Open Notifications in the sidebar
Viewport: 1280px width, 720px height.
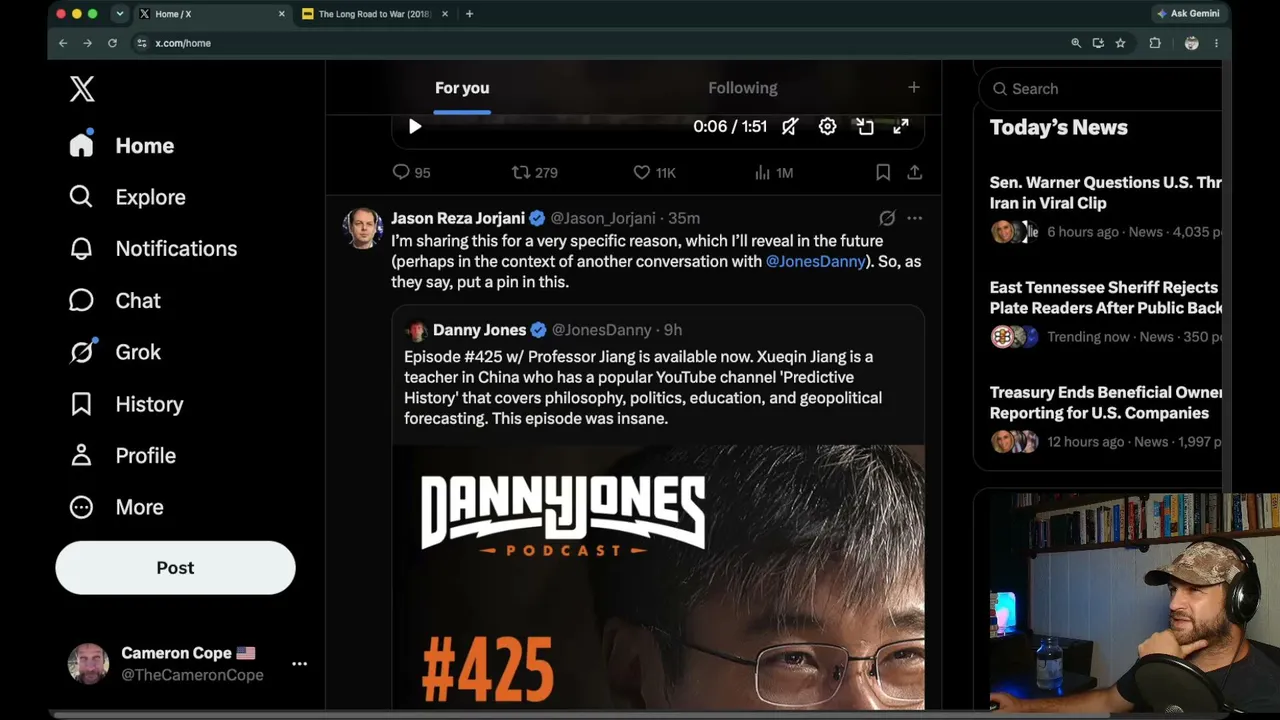pyautogui.click(x=153, y=249)
